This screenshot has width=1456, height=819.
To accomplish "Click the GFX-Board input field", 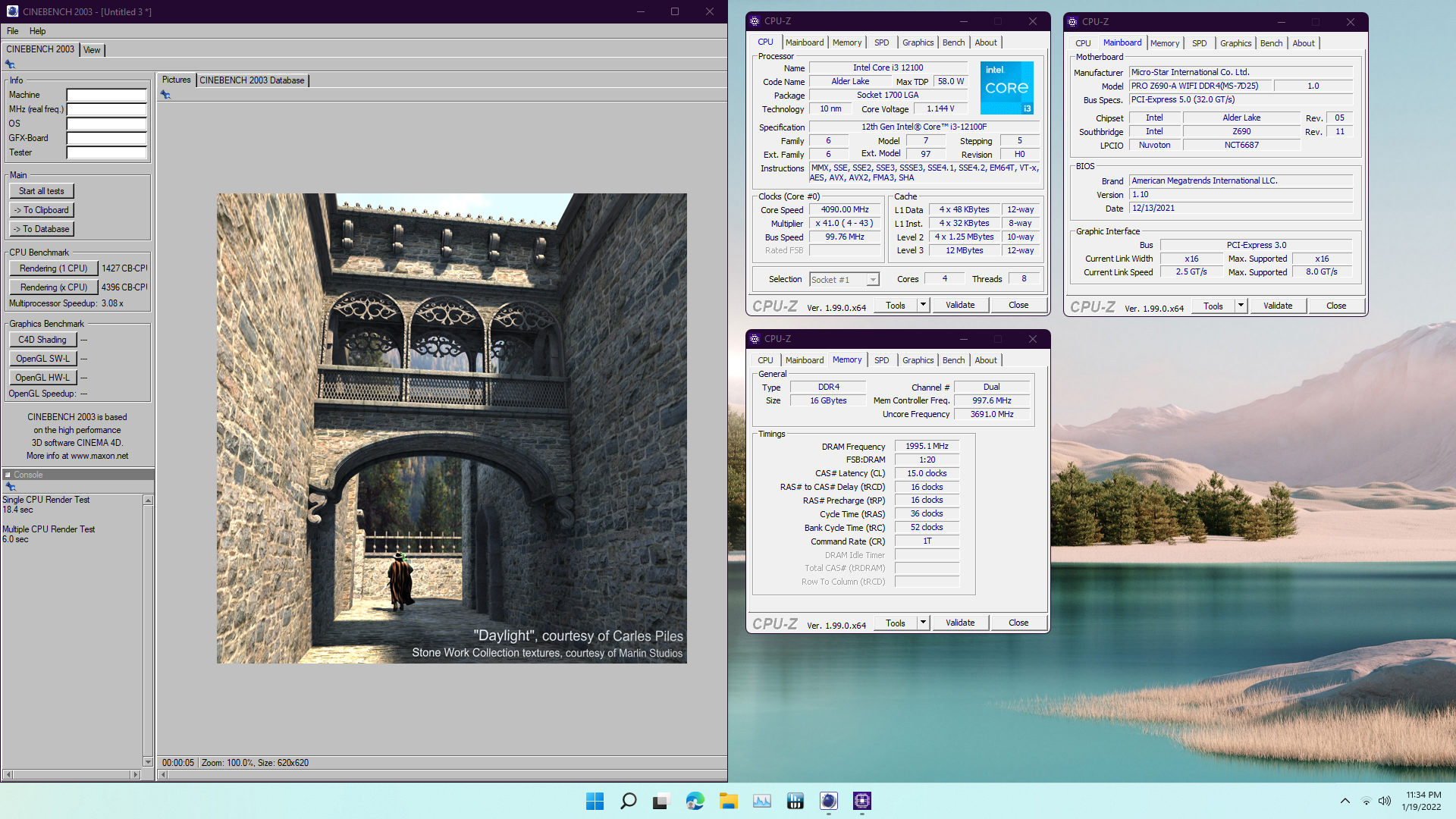I will pos(106,138).
